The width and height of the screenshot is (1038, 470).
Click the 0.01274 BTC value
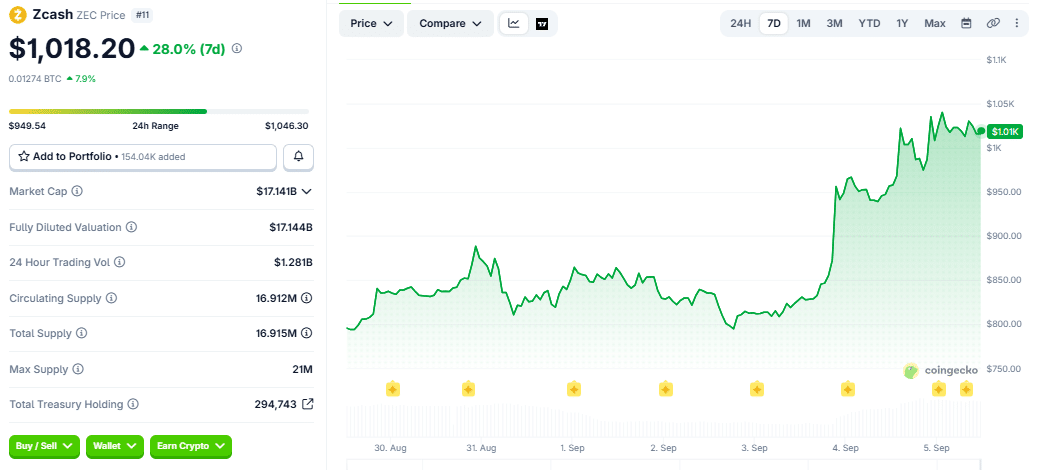coord(34,79)
